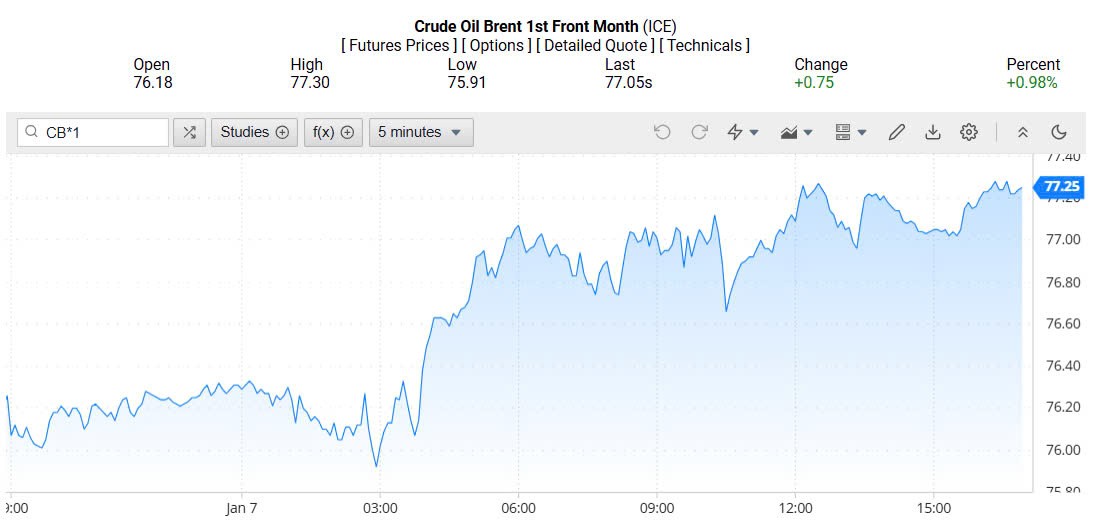Toggle dark mode moon icon
Image resolution: width=1104 pixels, height=521 pixels.
(x=1059, y=132)
